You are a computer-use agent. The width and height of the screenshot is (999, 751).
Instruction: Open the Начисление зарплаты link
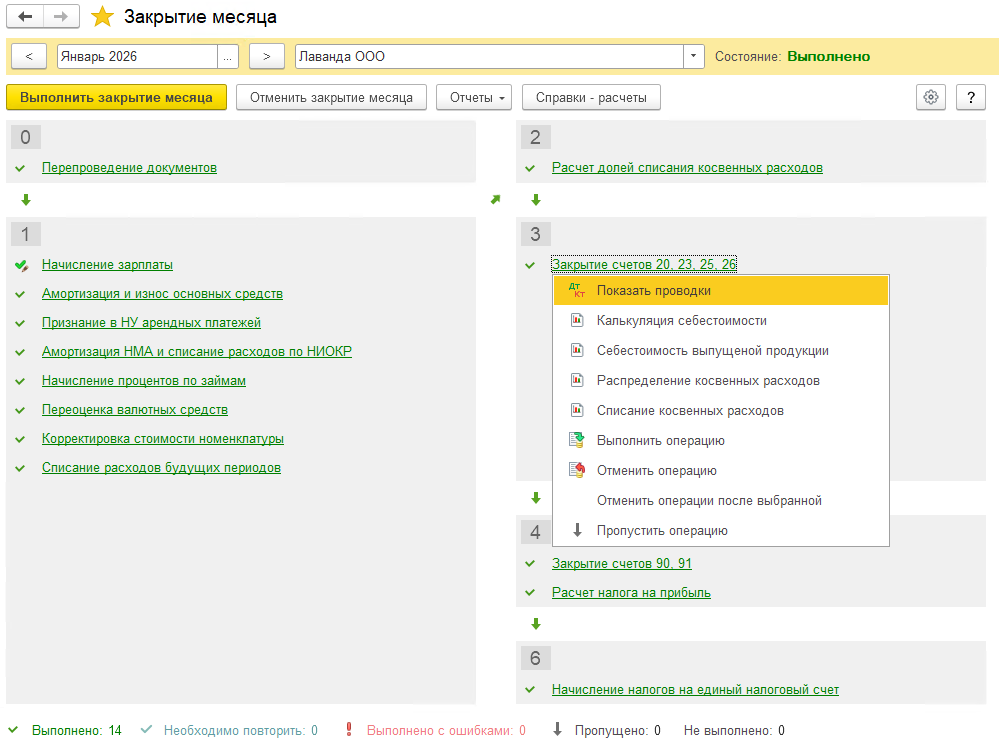tap(107, 265)
